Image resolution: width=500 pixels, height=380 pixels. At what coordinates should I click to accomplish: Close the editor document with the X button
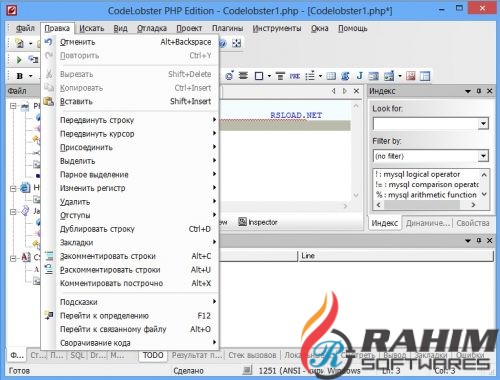356,91
